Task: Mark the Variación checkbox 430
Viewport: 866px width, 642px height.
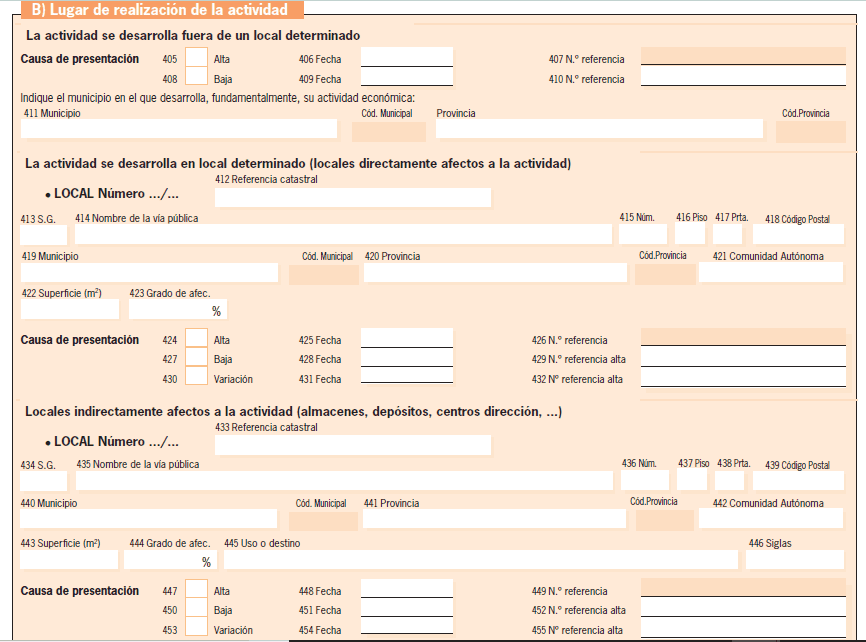Action: pos(196,376)
